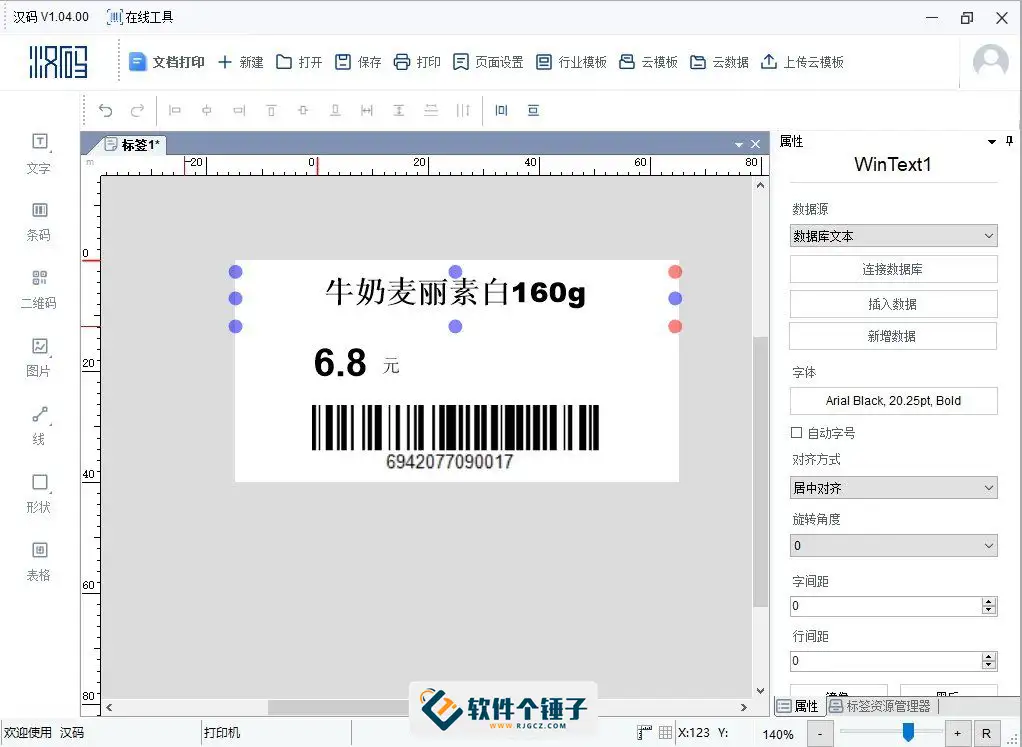Click the 新增数据 button
The width and height of the screenshot is (1022, 747).
pos(893,336)
